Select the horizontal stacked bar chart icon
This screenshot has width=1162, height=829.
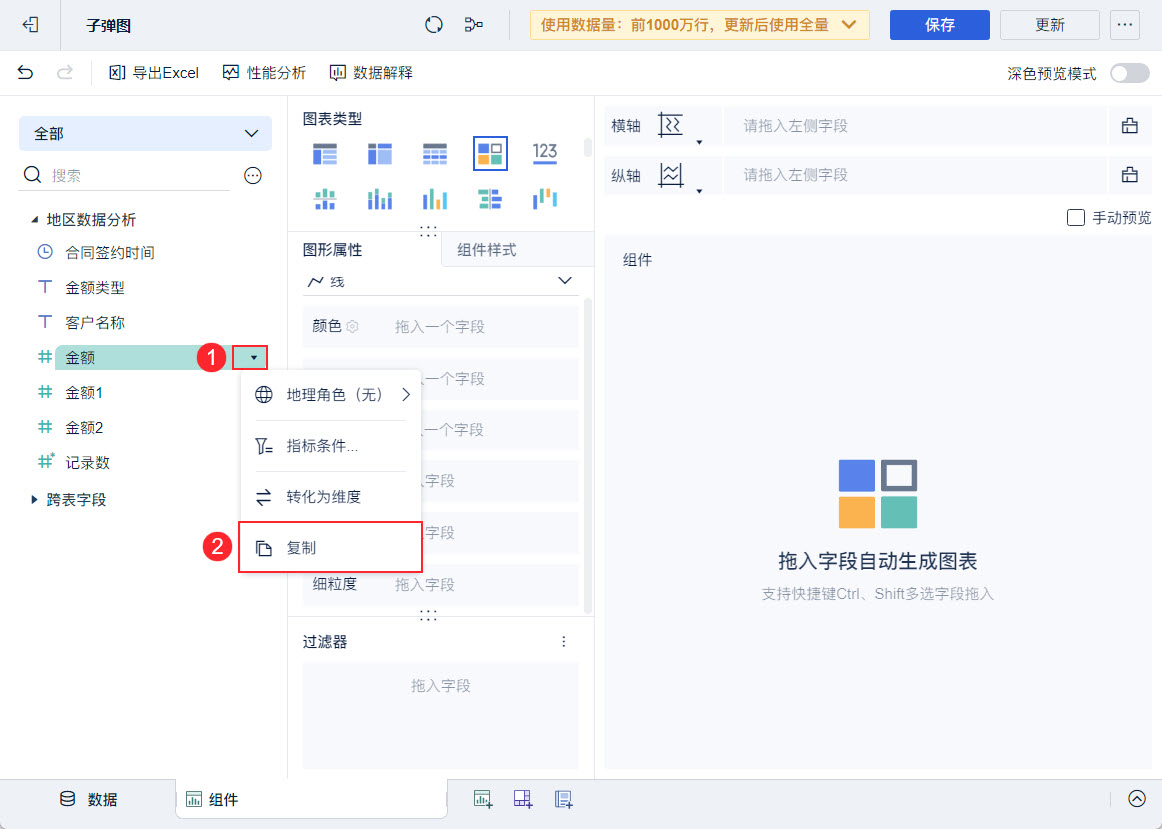click(x=490, y=199)
